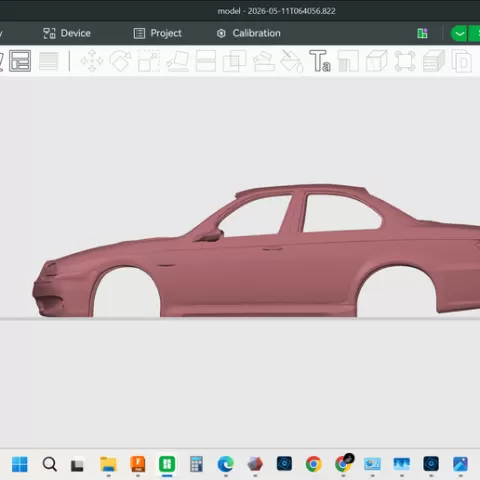The width and height of the screenshot is (480, 480).
Task: Open the Mesh Boolean tool
Action: point(234,61)
